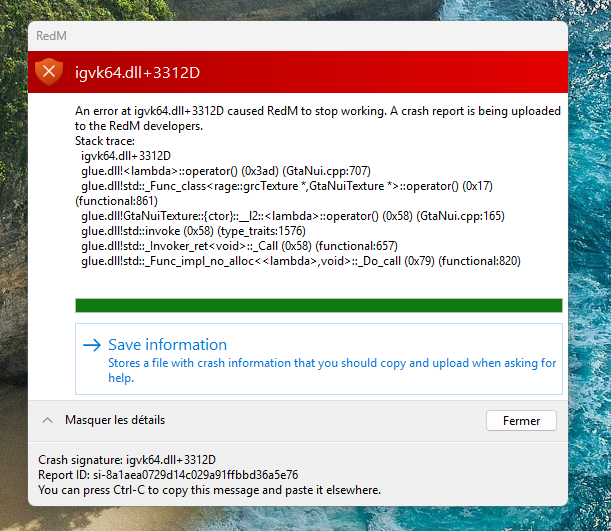Close the dialog with Fermer button
This screenshot has width=611, height=531.
521,420
